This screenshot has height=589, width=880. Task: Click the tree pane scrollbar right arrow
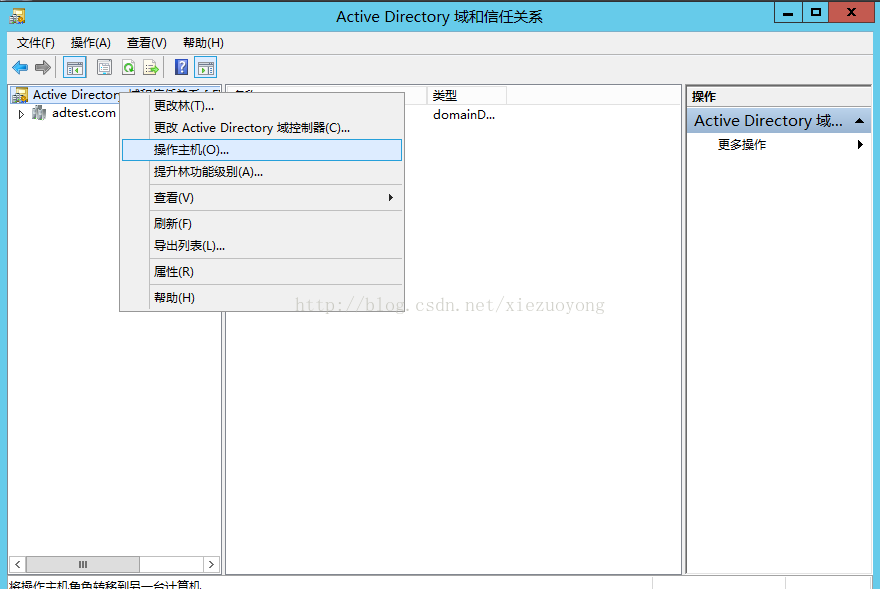tap(211, 564)
